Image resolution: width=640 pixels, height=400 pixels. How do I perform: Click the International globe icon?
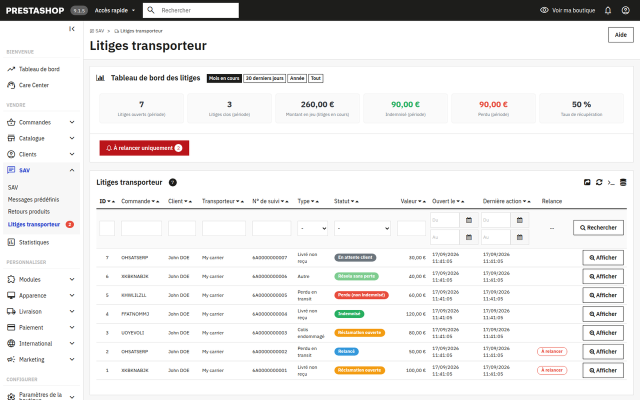[11, 343]
